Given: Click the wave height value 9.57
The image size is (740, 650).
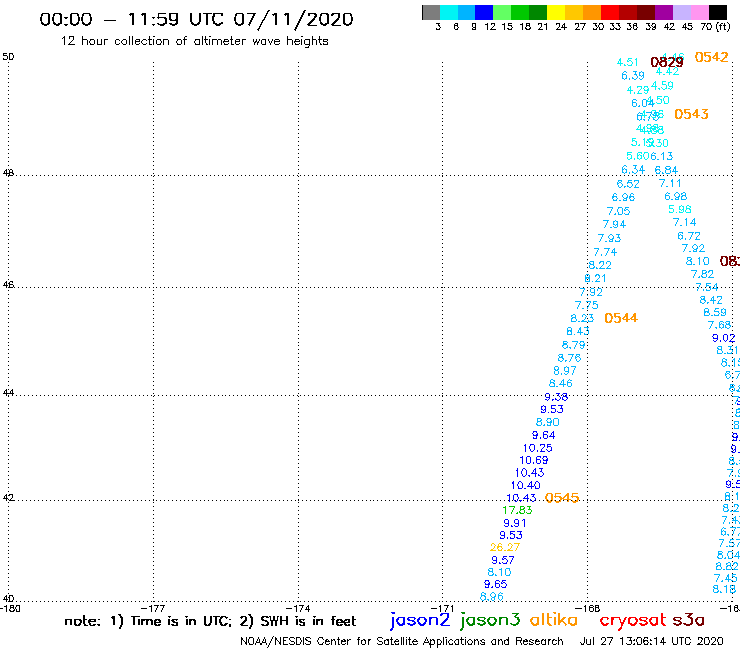Looking at the screenshot, I should point(503,560).
